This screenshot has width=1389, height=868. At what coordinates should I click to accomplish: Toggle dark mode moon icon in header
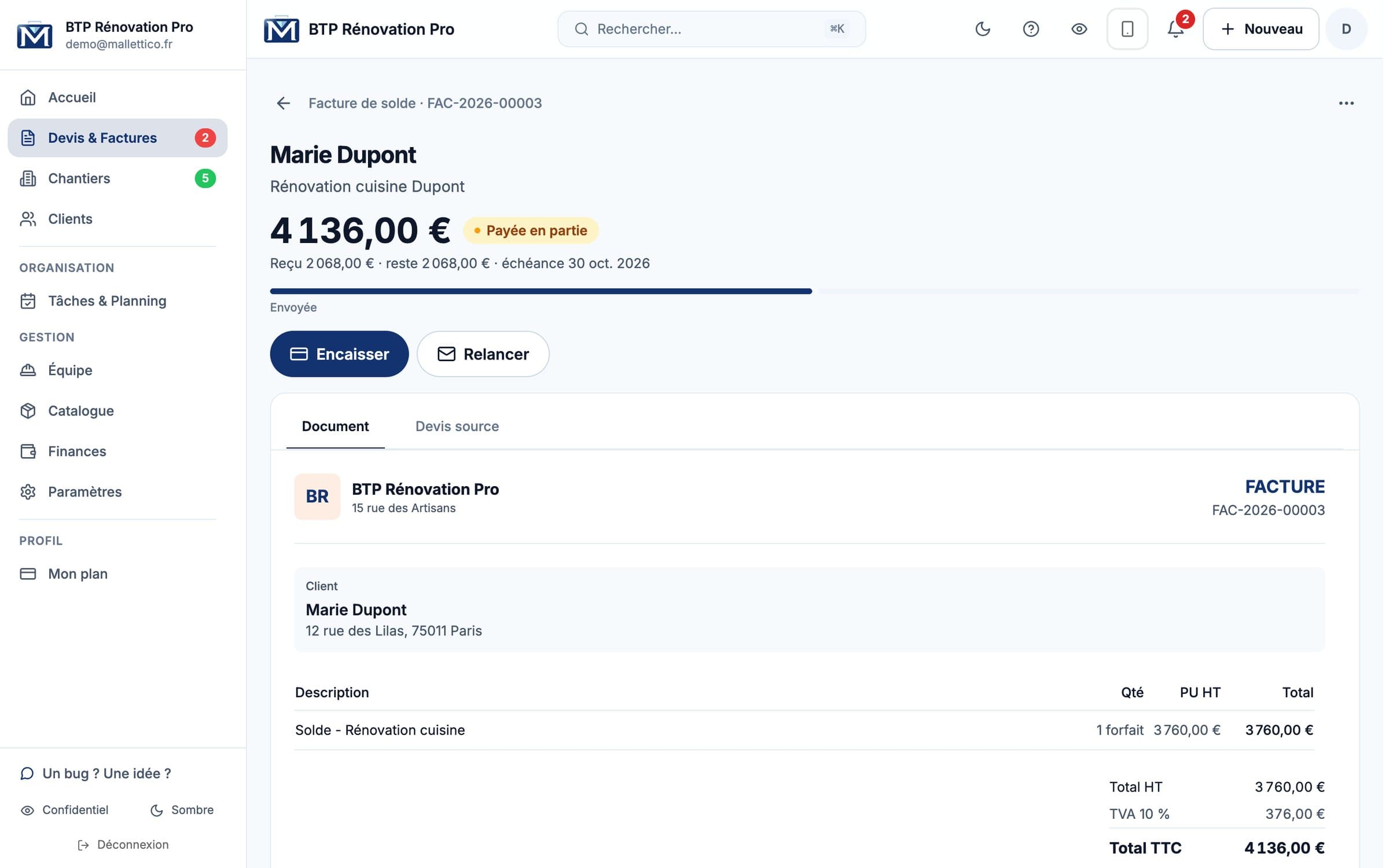983,29
